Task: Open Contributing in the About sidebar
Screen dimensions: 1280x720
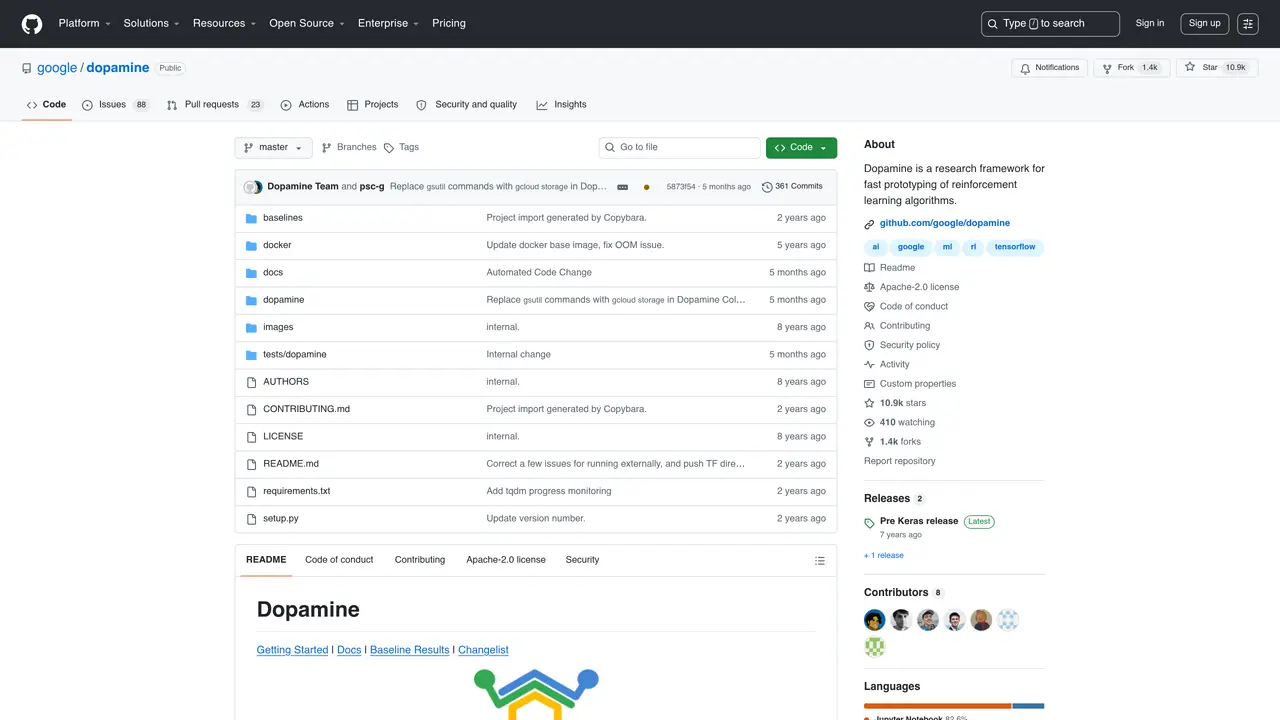Action: click(x=897, y=326)
